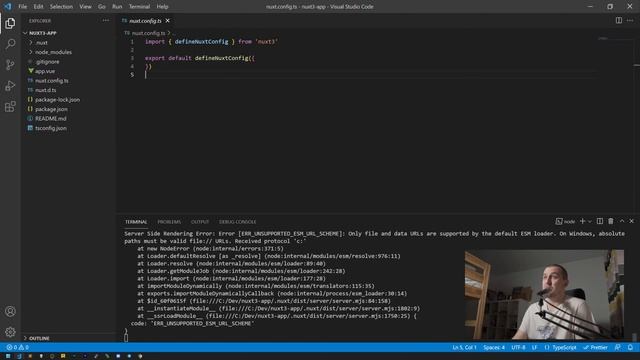Open the Edit menu

tap(38, 7)
